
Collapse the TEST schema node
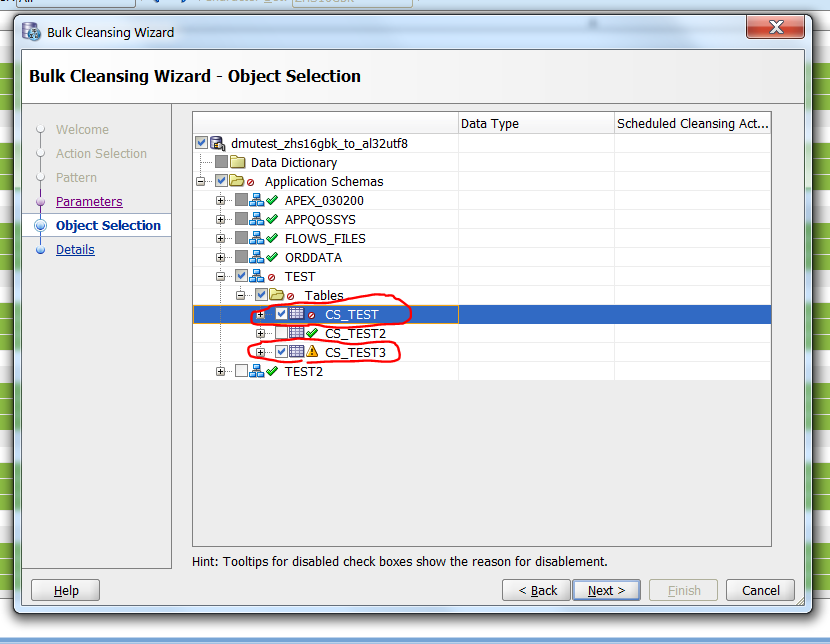(221, 277)
